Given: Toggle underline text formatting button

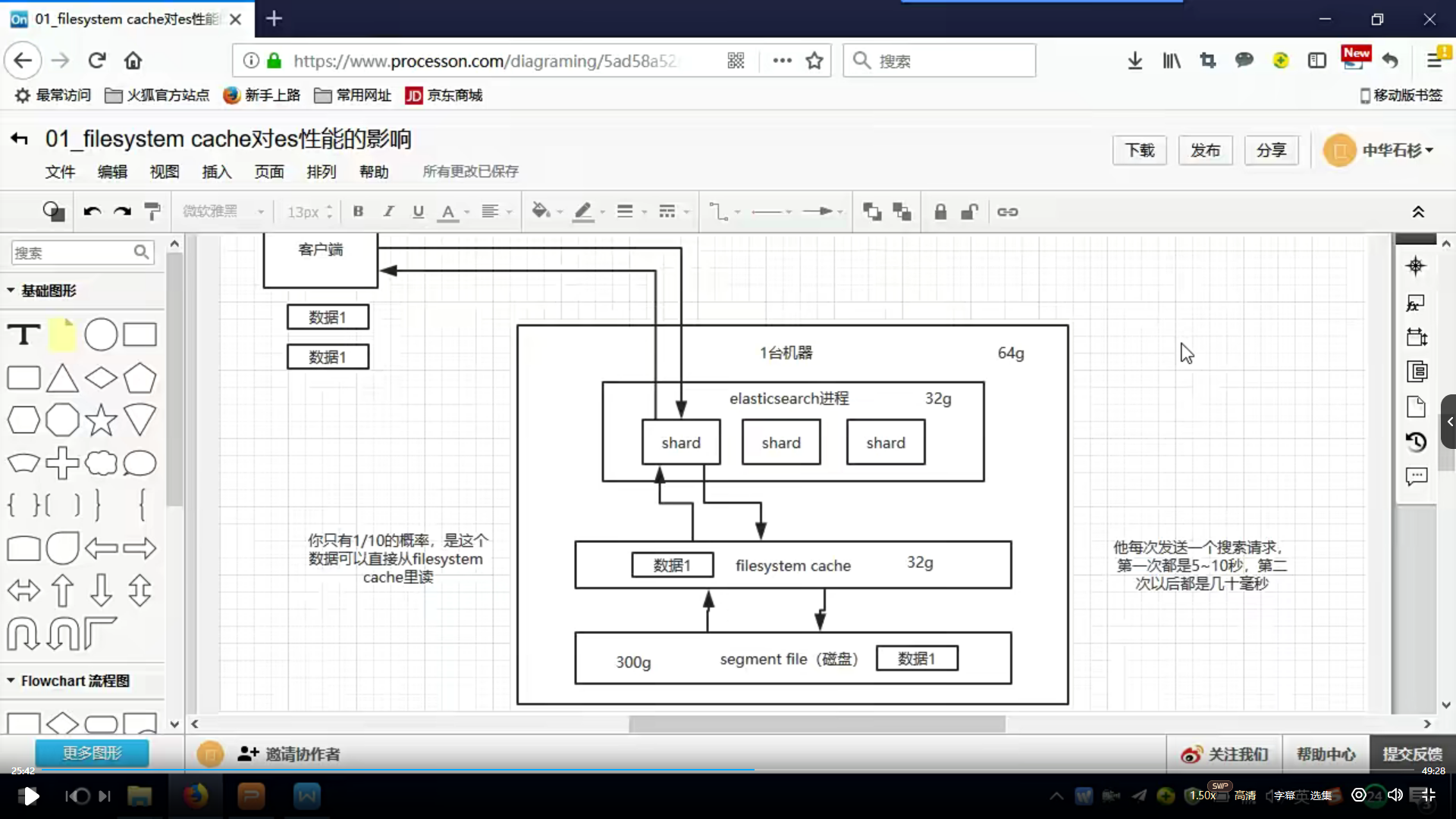Looking at the screenshot, I should (418, 211).
